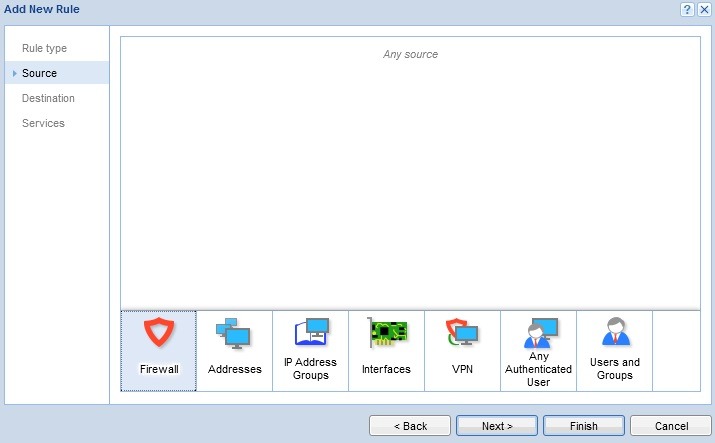This screenshot has height=443, width=715.
Task: Pick the IP Address Groups icon
Action: [310, 350]
